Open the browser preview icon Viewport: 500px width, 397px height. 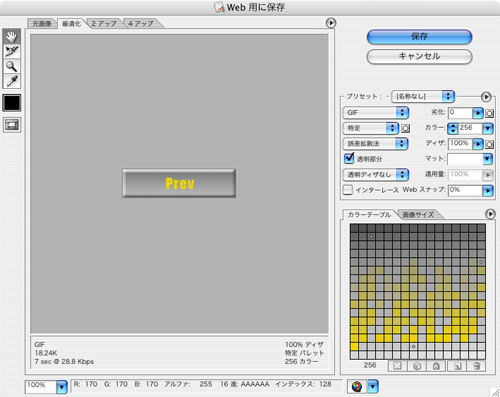(357, 387)
